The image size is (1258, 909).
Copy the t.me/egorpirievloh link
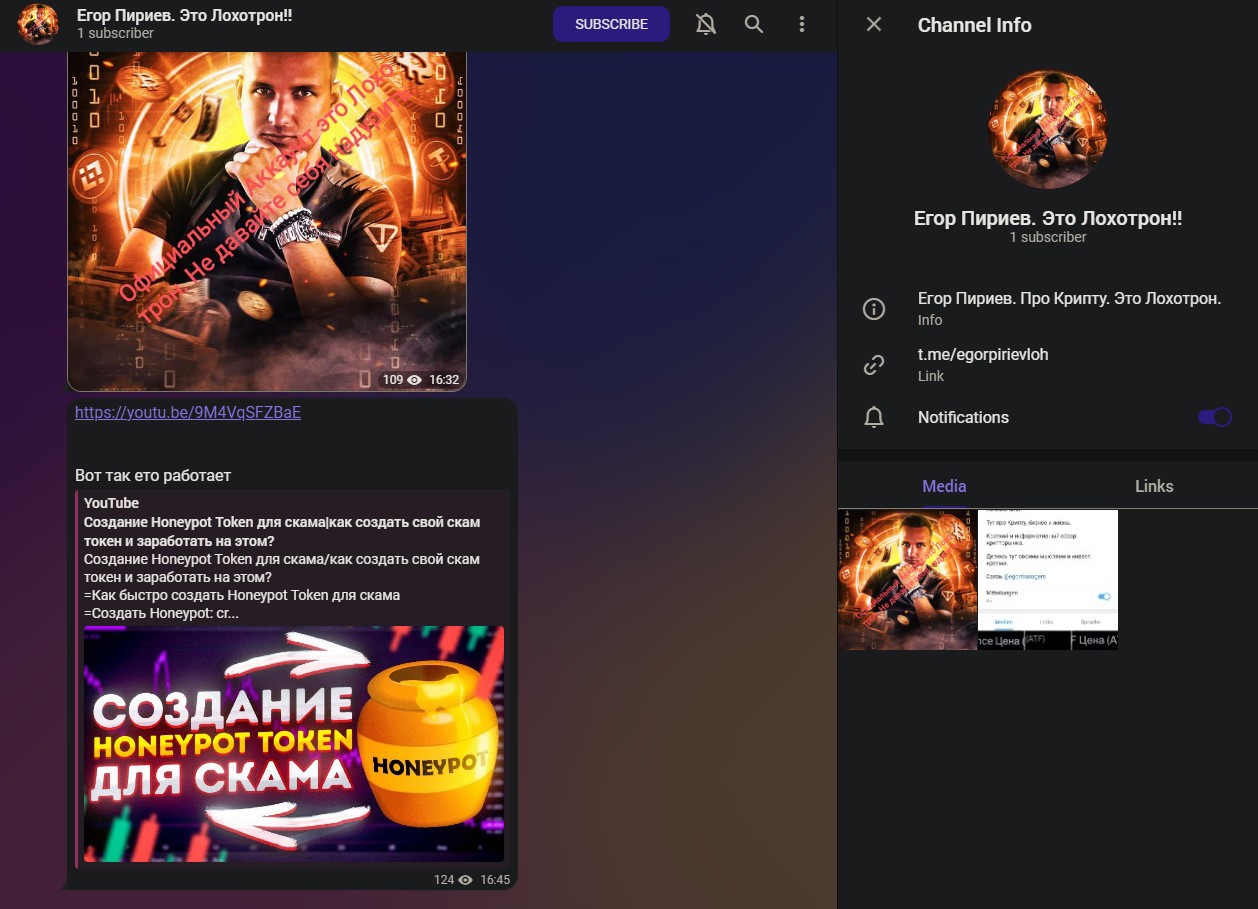983,354
